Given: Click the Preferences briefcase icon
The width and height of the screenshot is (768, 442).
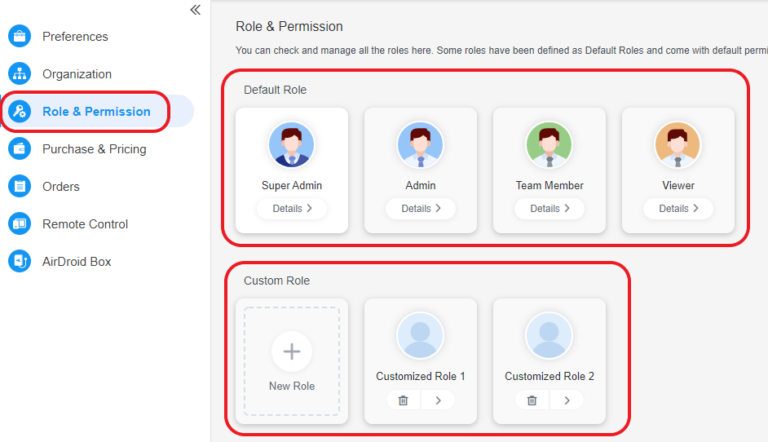Looking at the screenshot, I should pos(20,36).
